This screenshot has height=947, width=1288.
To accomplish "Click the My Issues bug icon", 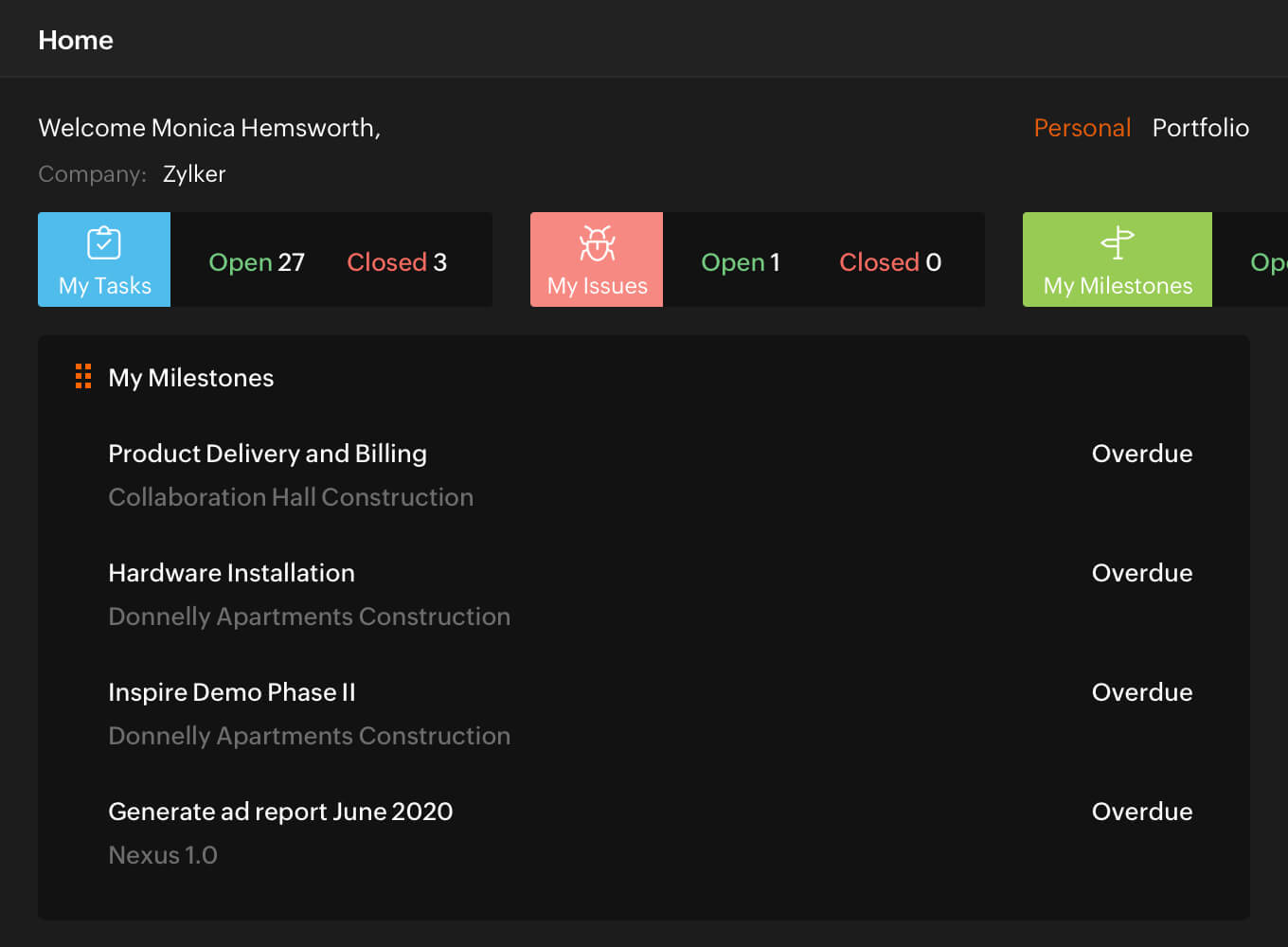I will tap(597, 243).
